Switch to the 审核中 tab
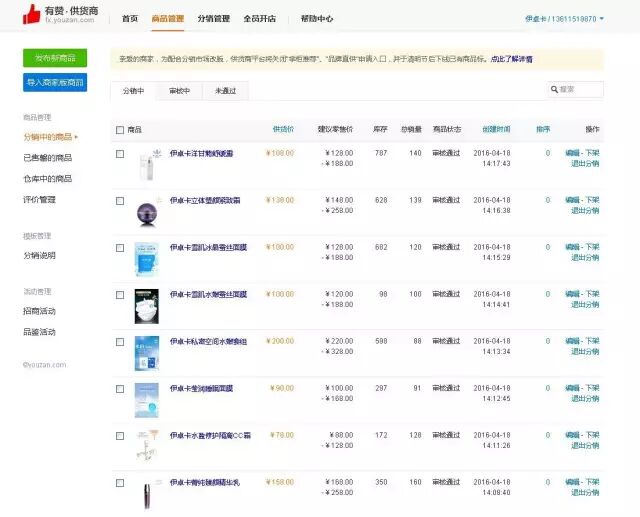 click(x=180, y=91)
